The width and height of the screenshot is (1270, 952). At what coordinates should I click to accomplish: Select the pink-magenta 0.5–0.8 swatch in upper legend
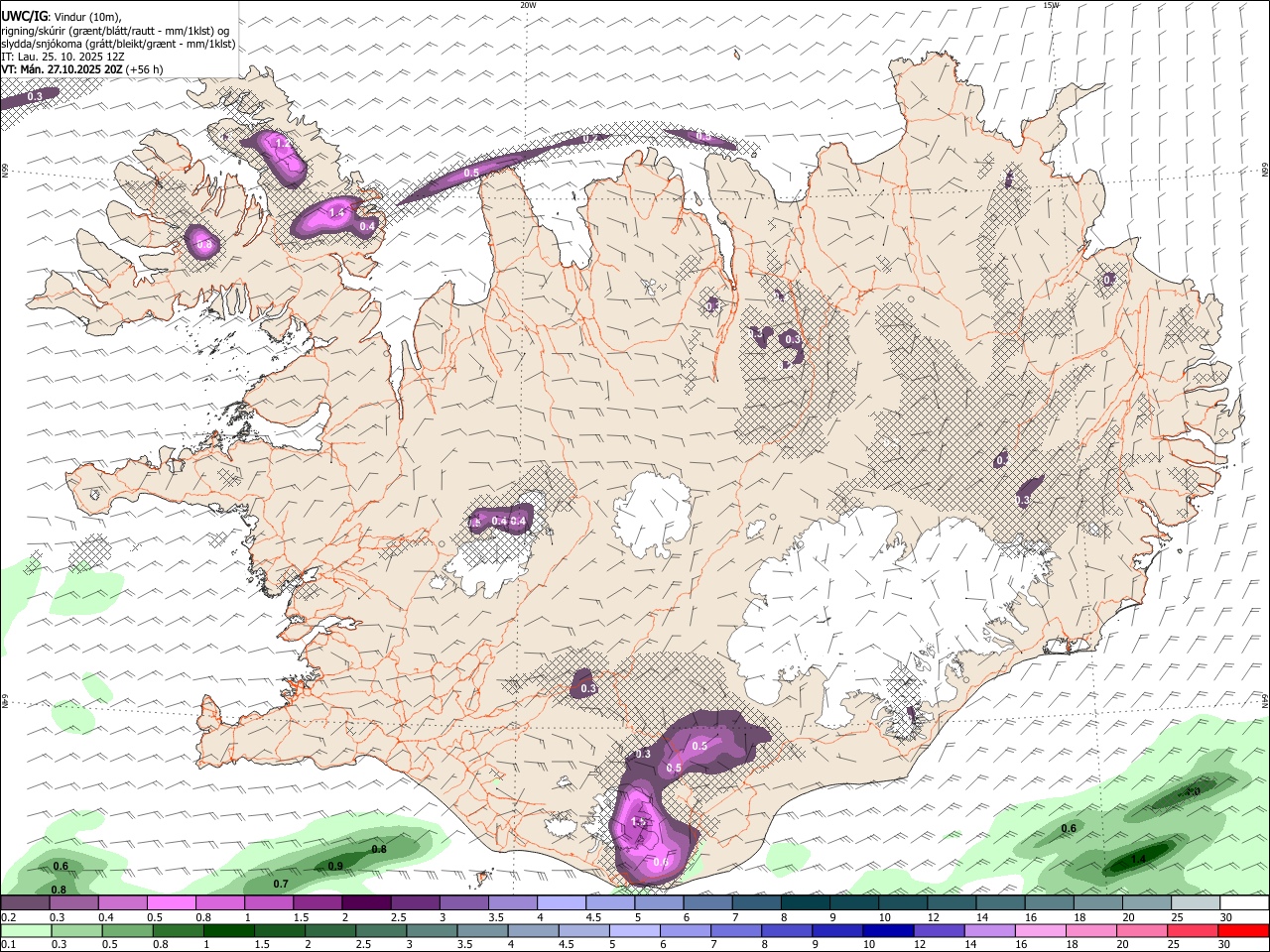pyautogui.click(x=171, y=903)
